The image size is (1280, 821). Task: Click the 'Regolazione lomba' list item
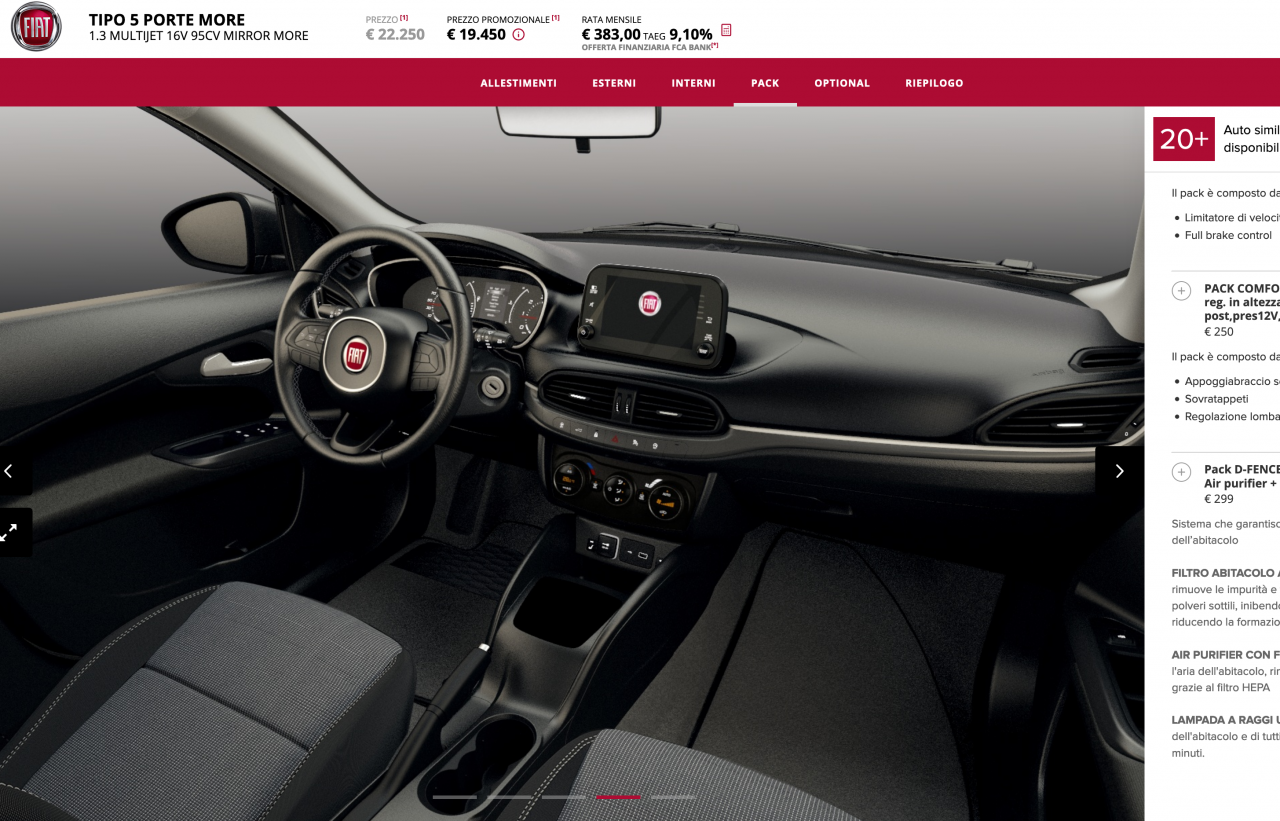(1232, 417)
